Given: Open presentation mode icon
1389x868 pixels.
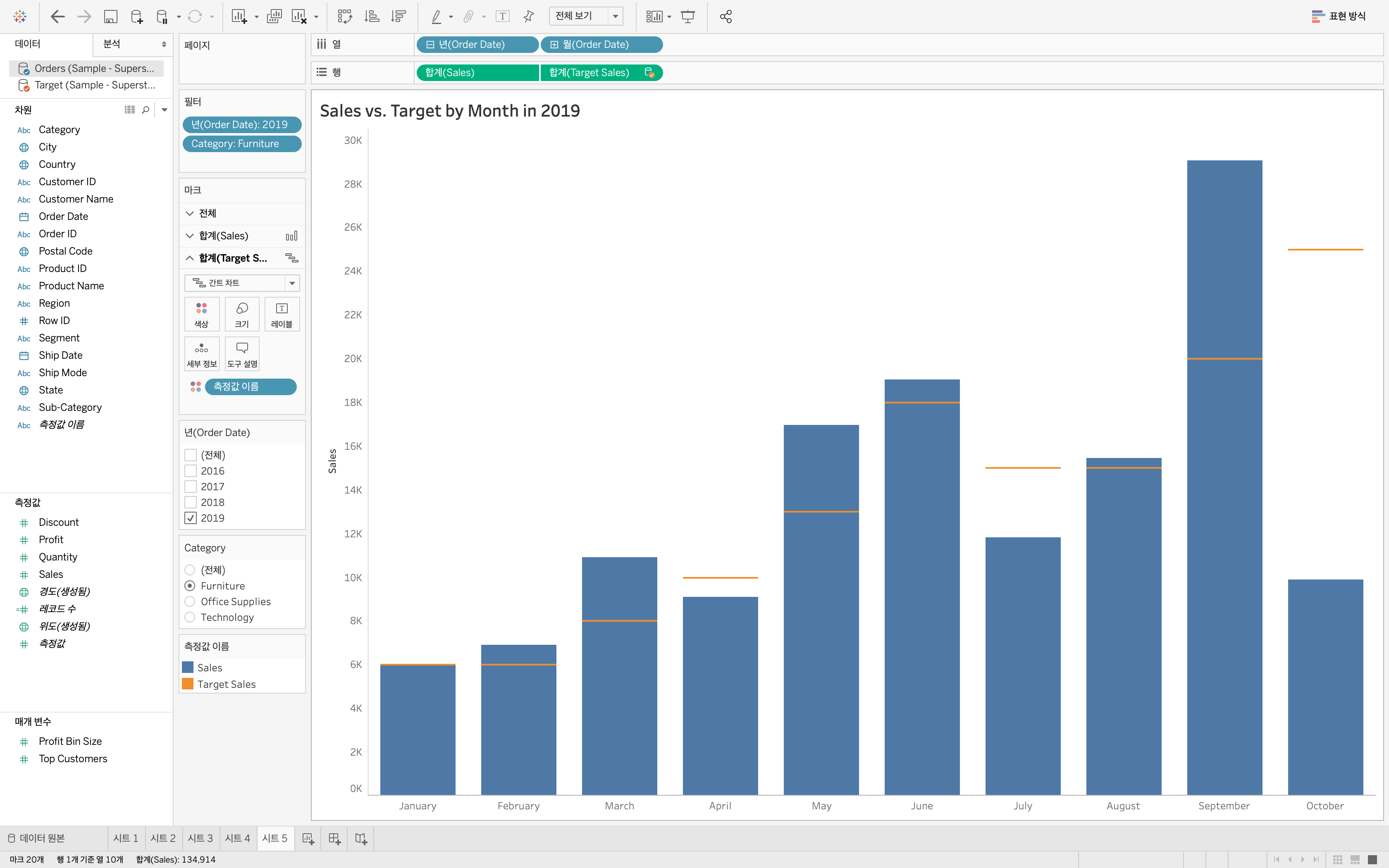Looking at the screenshot, I should (x=687, y=17).
